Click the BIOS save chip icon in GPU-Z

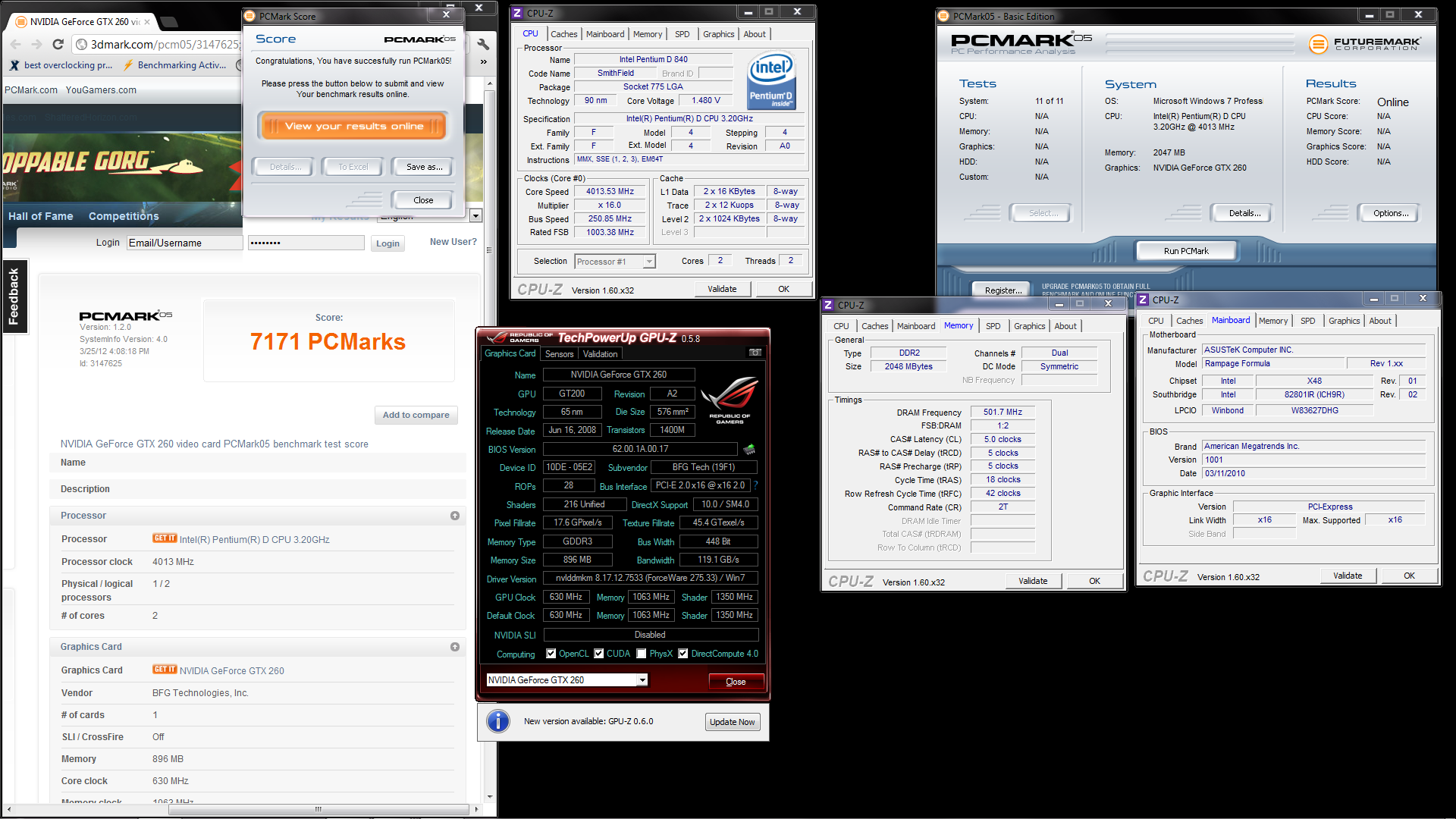[x=749, y=449]
